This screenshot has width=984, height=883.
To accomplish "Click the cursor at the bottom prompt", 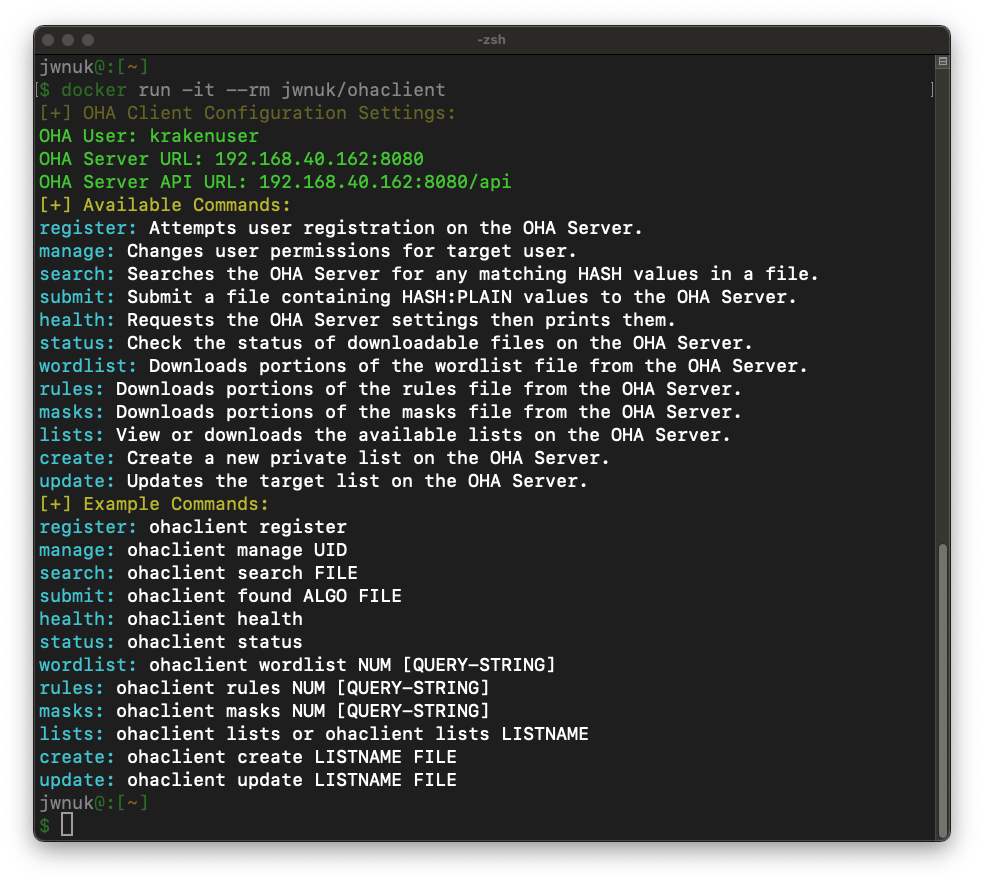I will [67, 825].
